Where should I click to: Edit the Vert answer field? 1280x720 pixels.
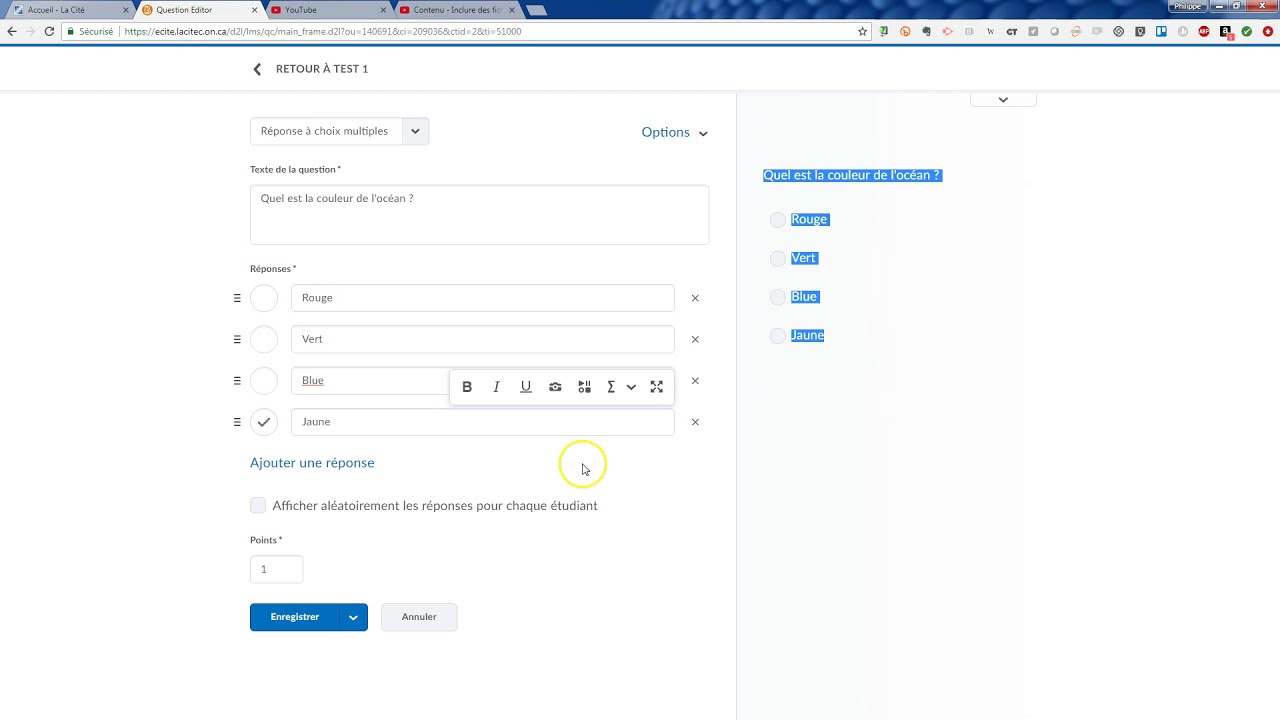tap(482, 339)
